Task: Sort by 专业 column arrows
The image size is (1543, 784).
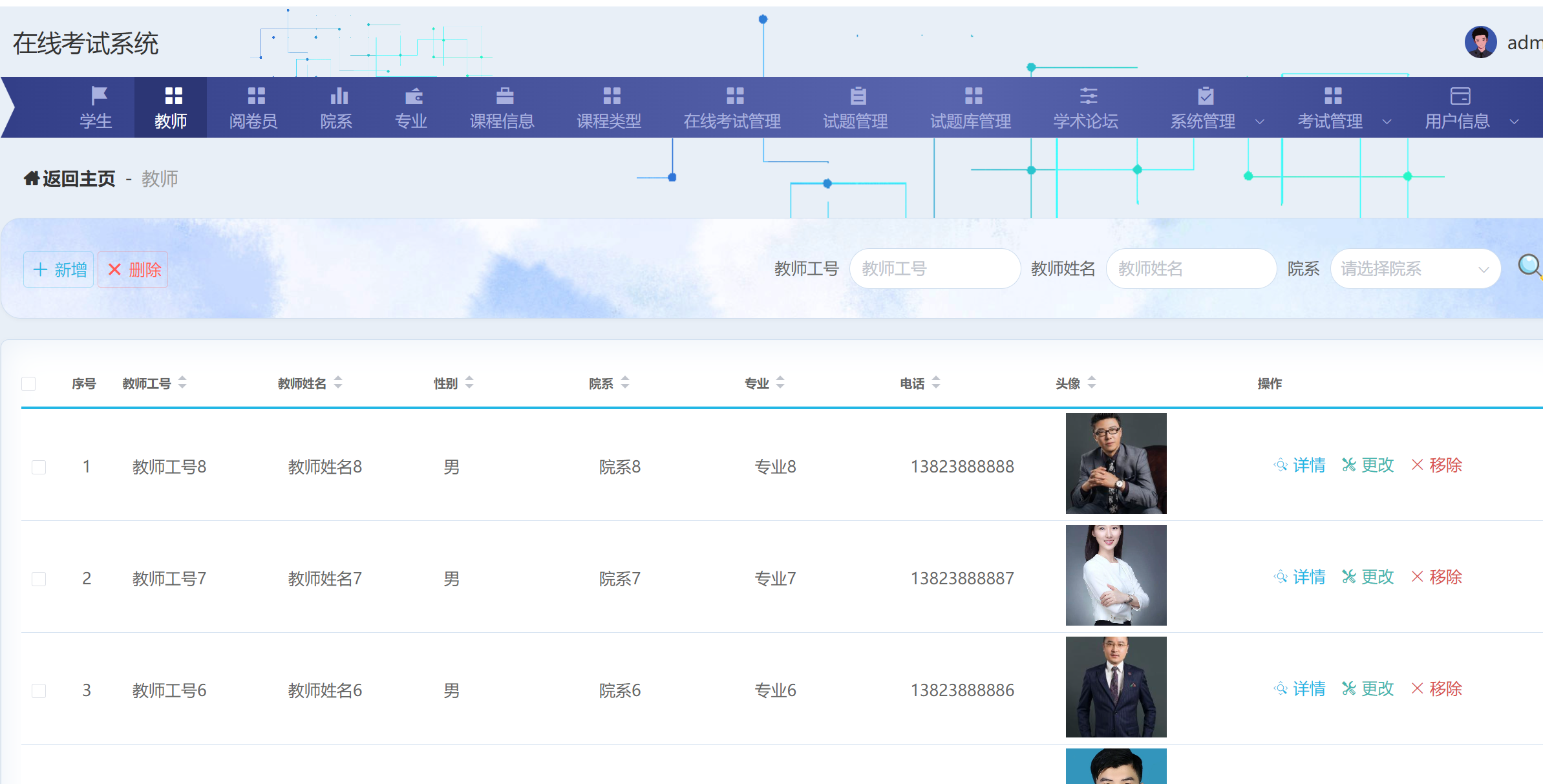Action: click(780, 383)
